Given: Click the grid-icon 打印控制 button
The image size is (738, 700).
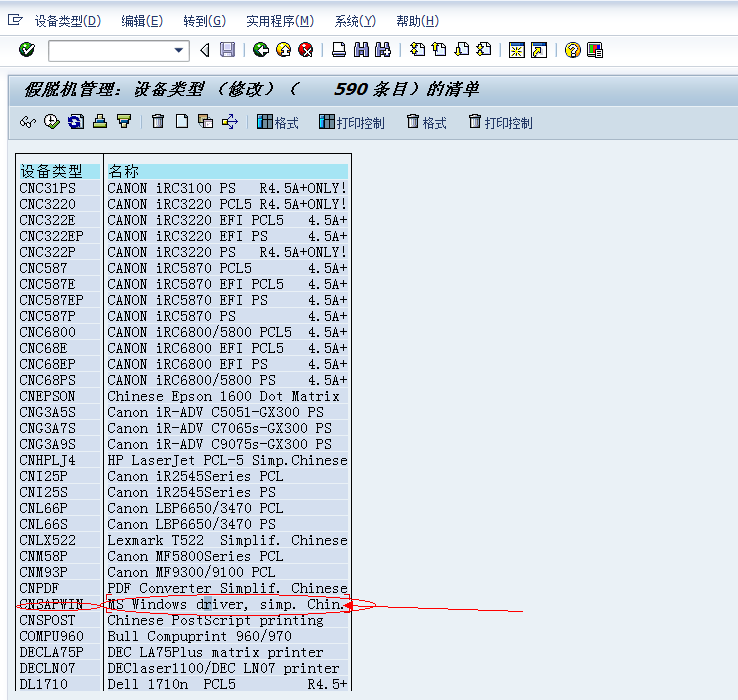Looking at the screenshot, I should (352, 122).
